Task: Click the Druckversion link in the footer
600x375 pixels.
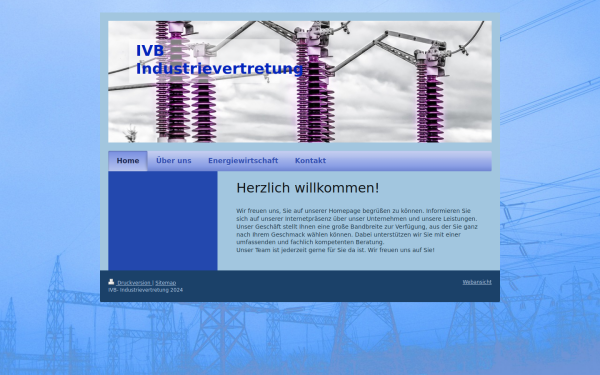Action: coord(134,283)
